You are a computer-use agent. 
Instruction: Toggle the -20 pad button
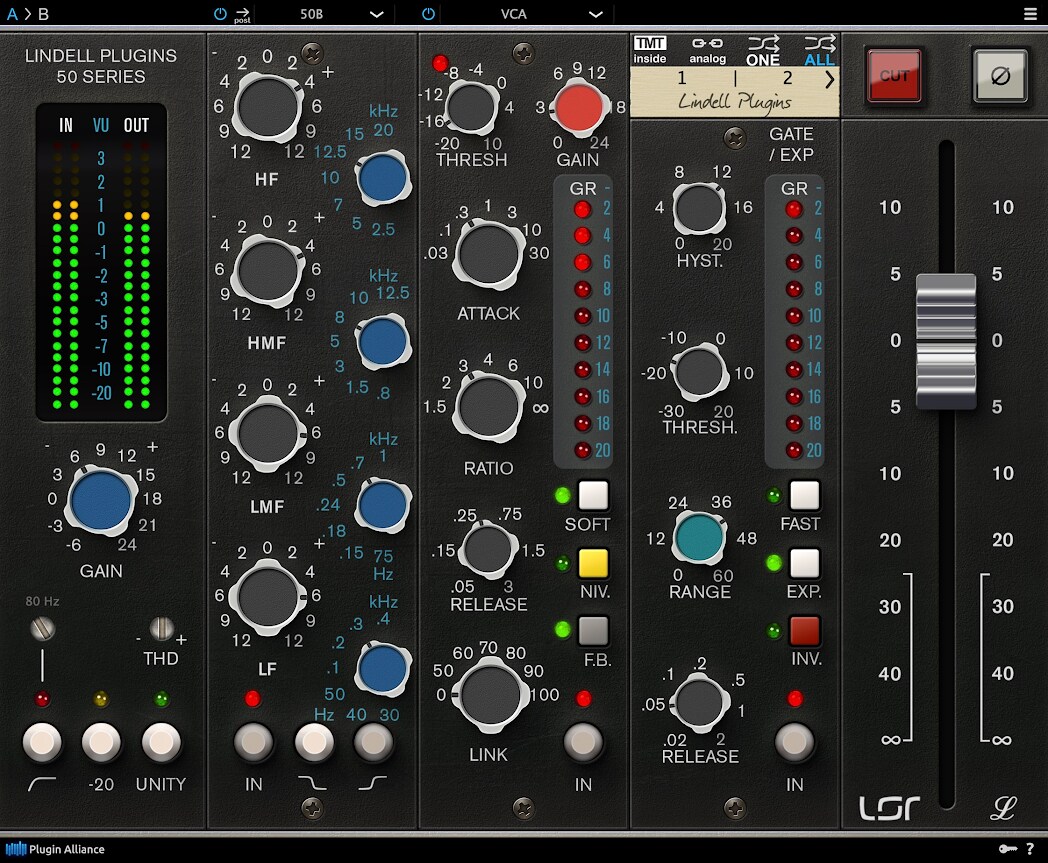tap(101, 742)
